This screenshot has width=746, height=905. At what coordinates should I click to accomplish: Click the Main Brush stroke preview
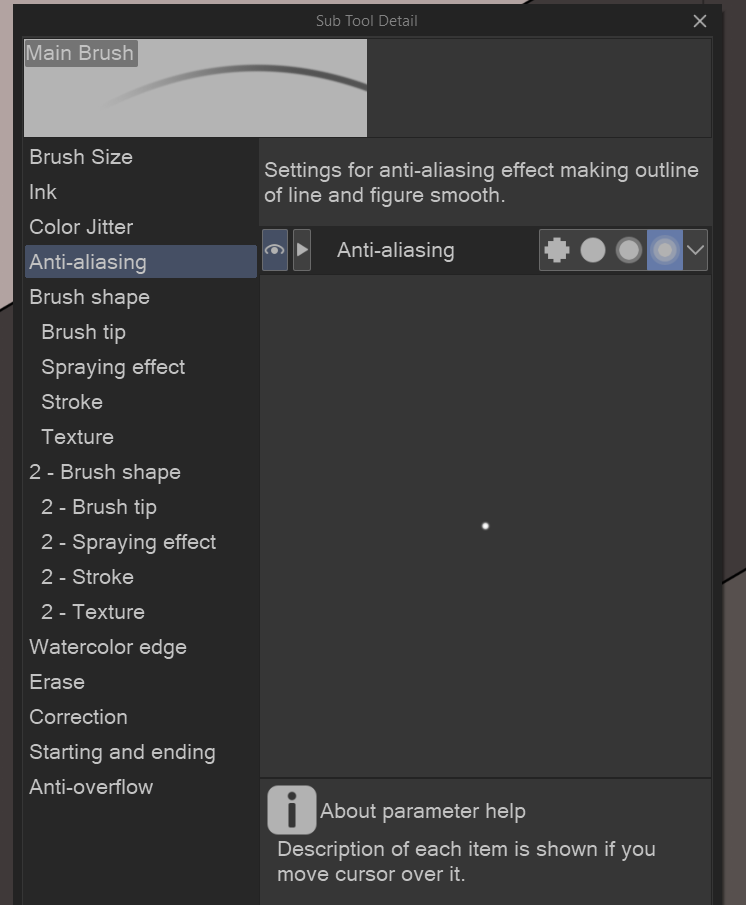[195, 88]
